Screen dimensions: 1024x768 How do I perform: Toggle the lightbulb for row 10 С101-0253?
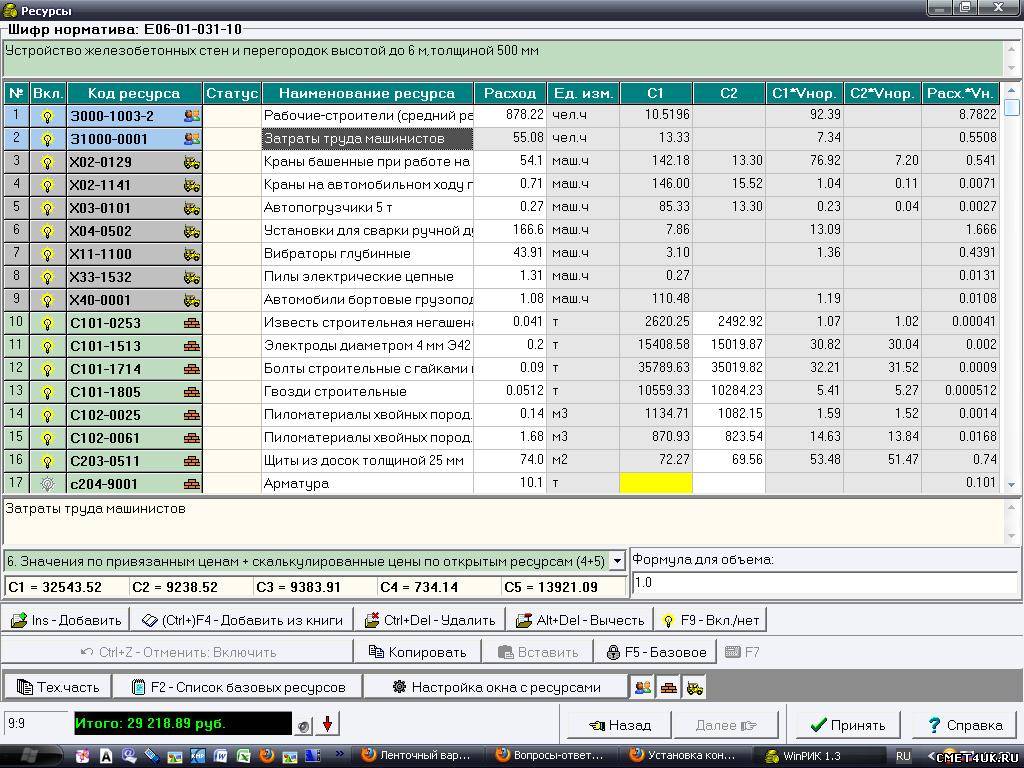coord(46,323)
